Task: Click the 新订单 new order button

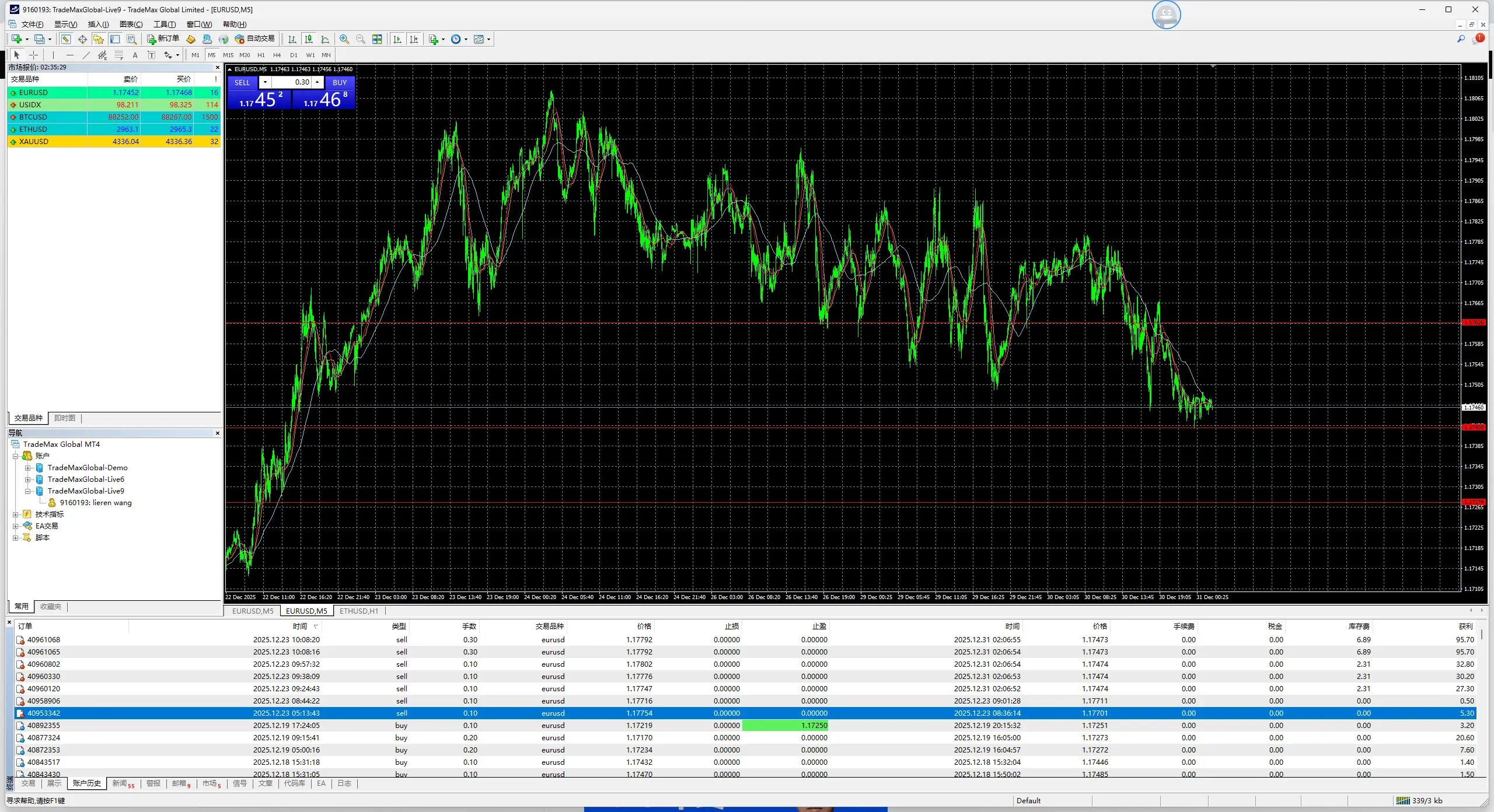Action: (163, 39)
